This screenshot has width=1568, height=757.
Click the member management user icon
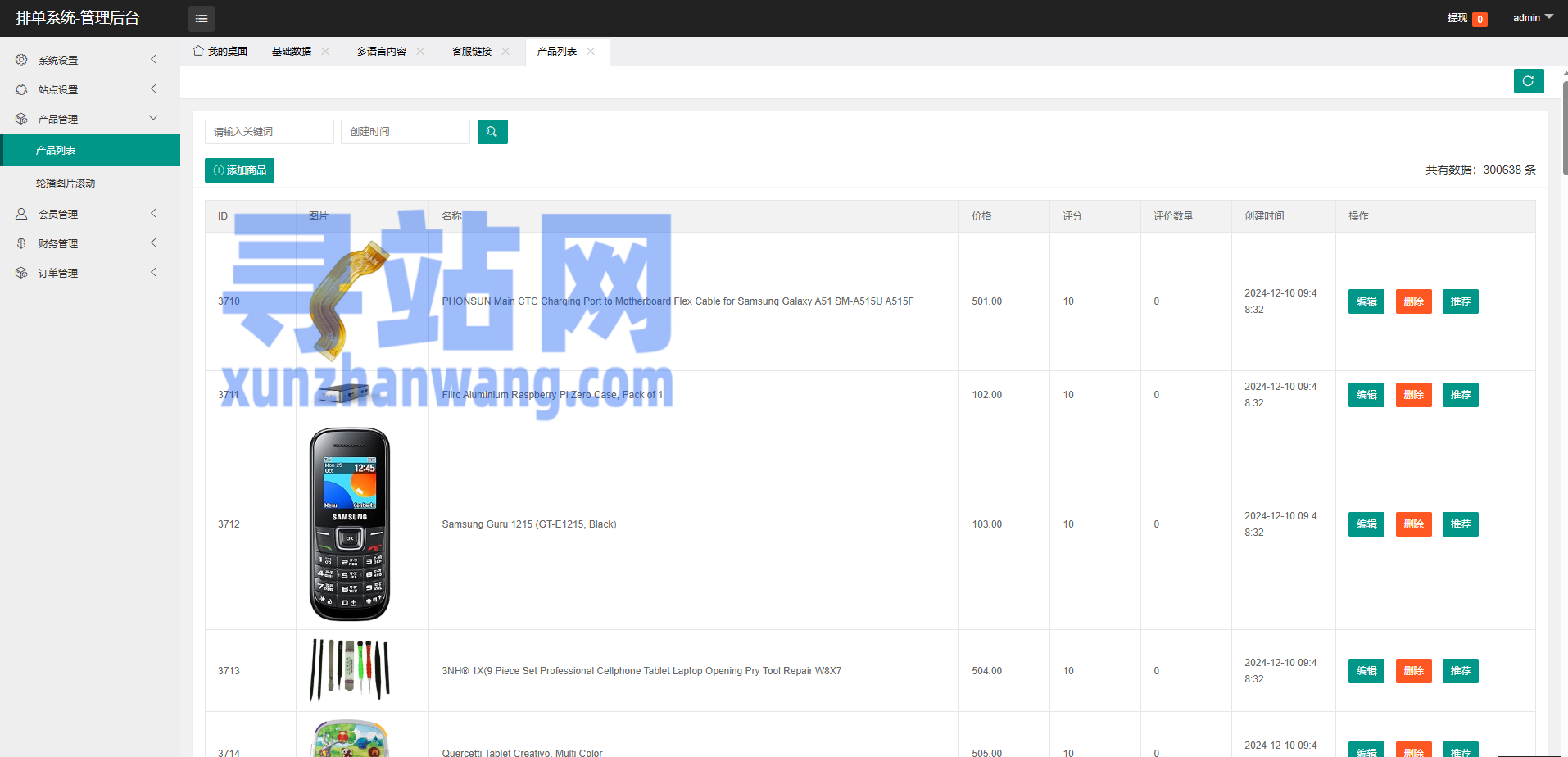(x=21, y=214)
